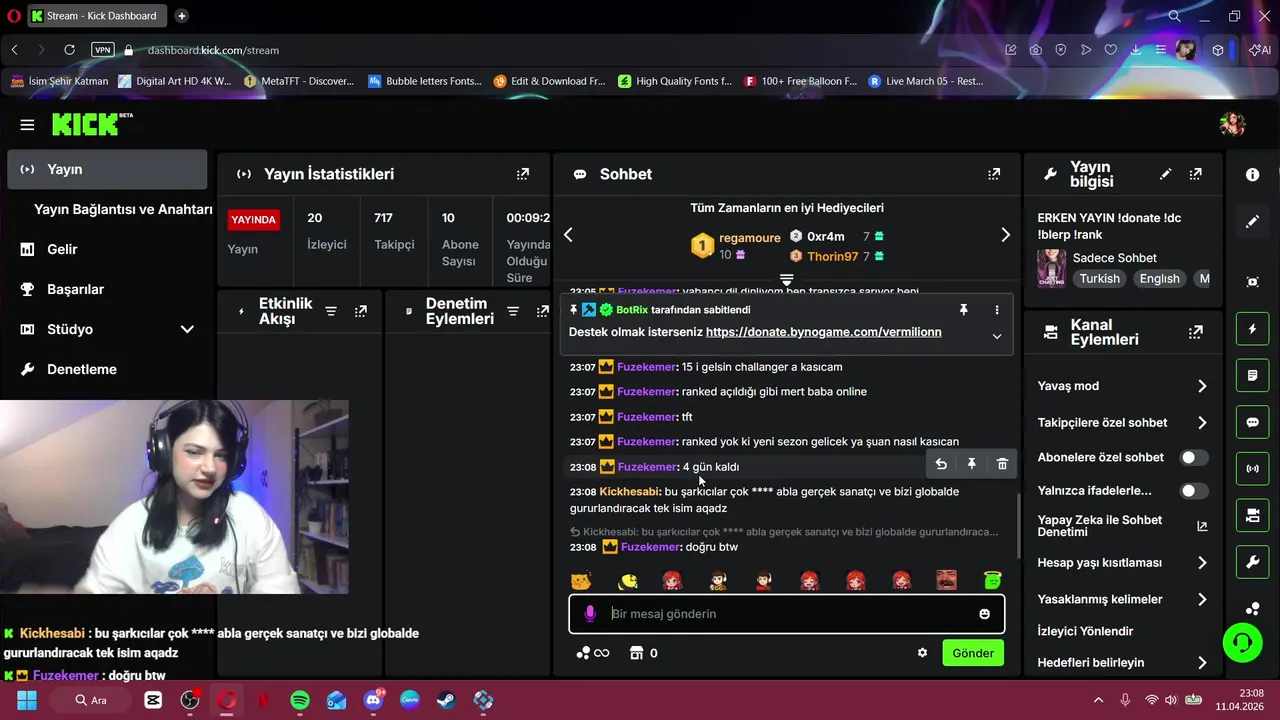
Task: Open emoji picker in chat input
Action: [984, 614]
